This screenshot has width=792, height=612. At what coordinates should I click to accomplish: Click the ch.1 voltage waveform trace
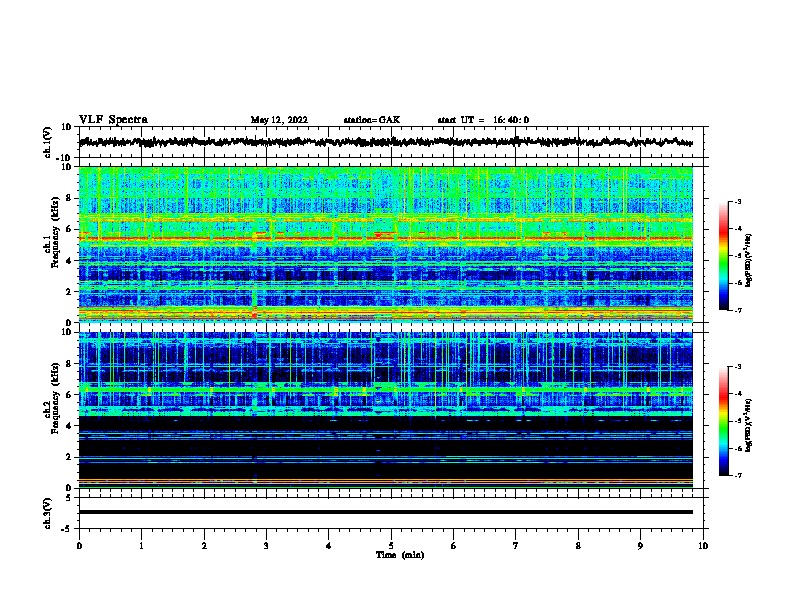[x=385, y=142]
